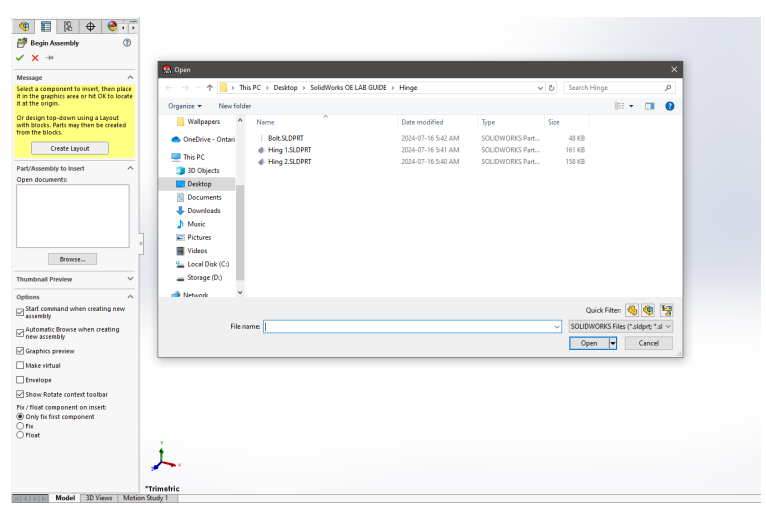The width and height of the screenshot is (766, 510).
Task: Open the Organize dropdown menu
Action: (x=185, y=106)
